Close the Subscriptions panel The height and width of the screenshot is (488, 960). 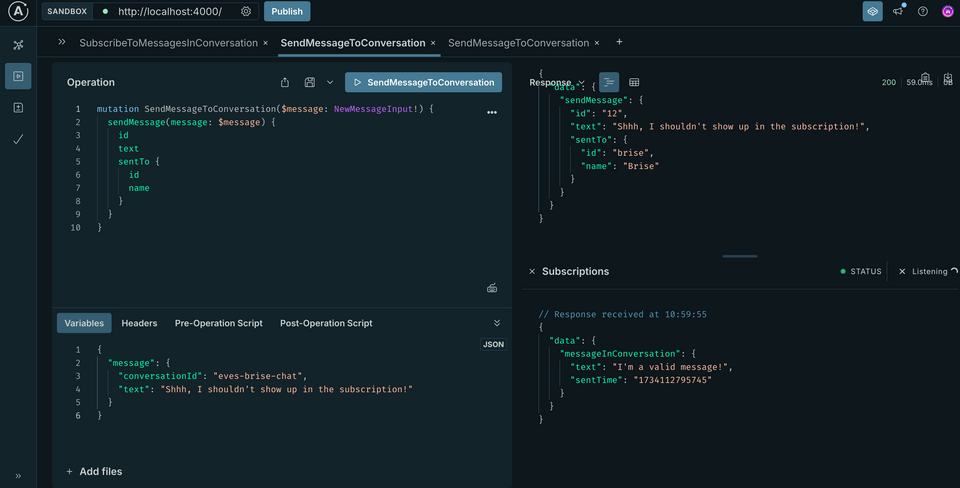pos(532,271)
